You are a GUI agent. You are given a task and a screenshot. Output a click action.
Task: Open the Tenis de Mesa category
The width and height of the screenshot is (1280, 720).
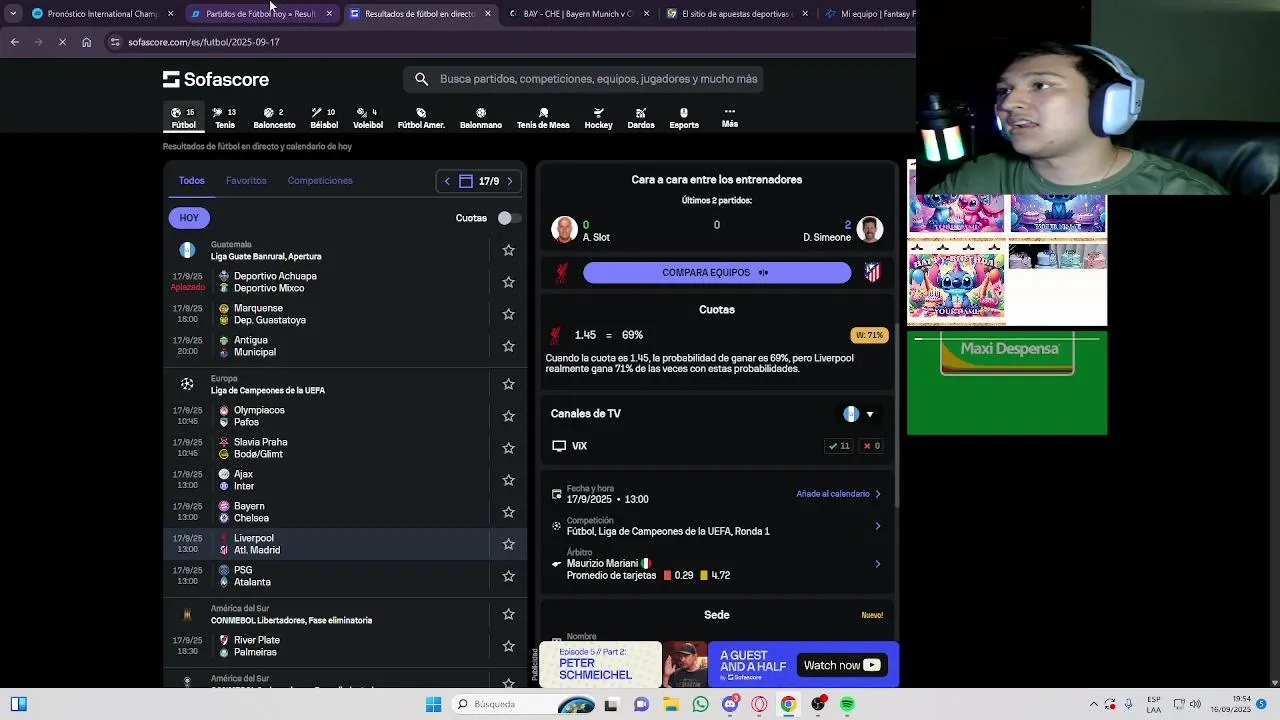(x=543, y=118)
